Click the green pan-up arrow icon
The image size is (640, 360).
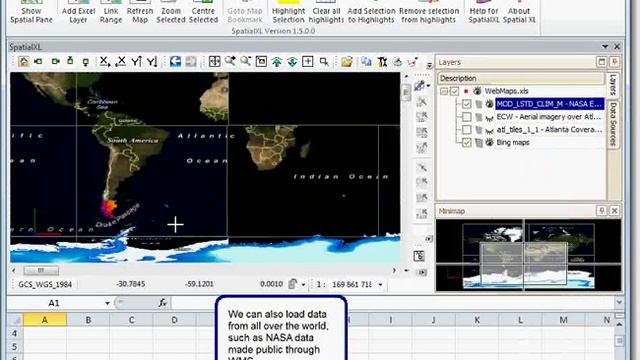[70, 61]
